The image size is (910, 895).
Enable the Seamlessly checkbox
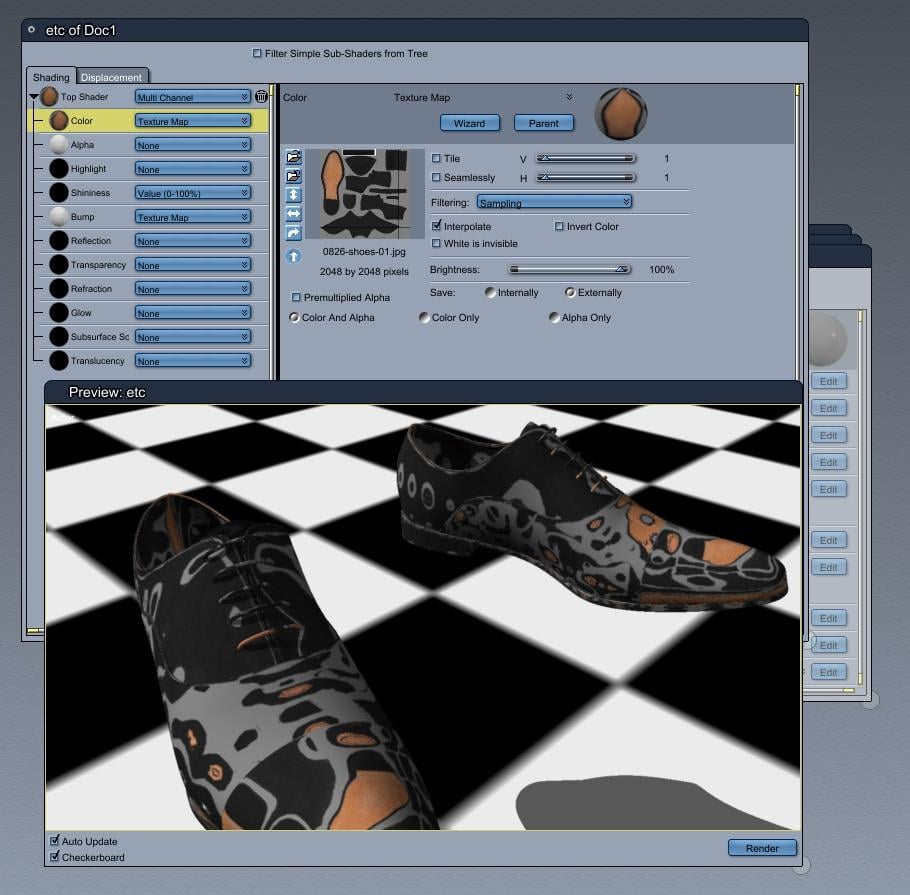(436, 177)
